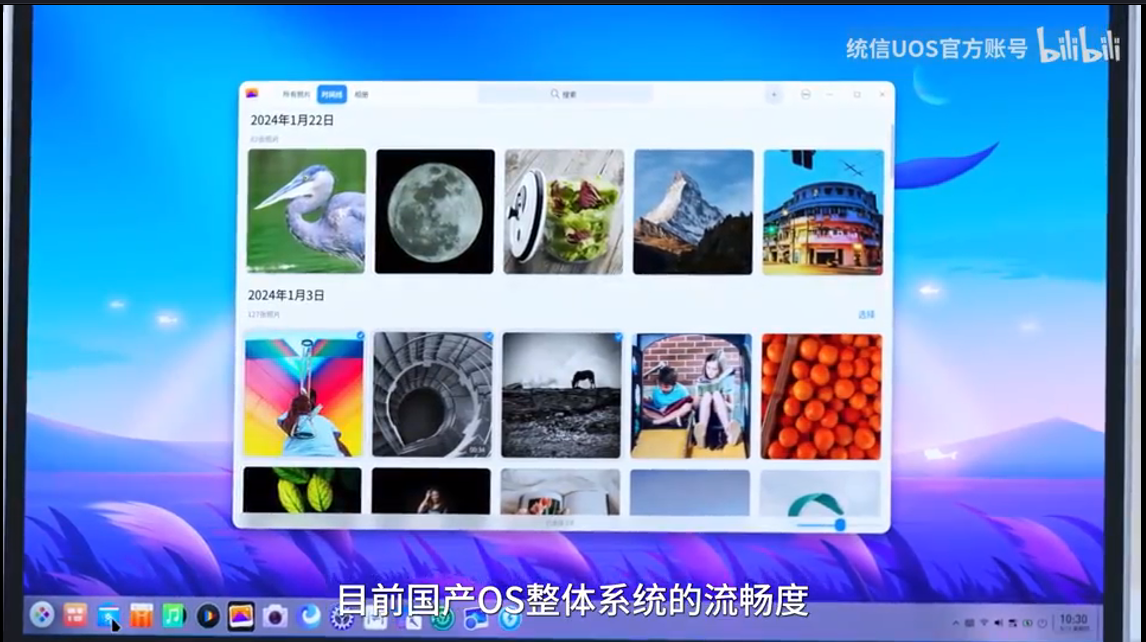
Task: Uncheck the checkmark on horse photo
Action: click(x=618, y=337)
